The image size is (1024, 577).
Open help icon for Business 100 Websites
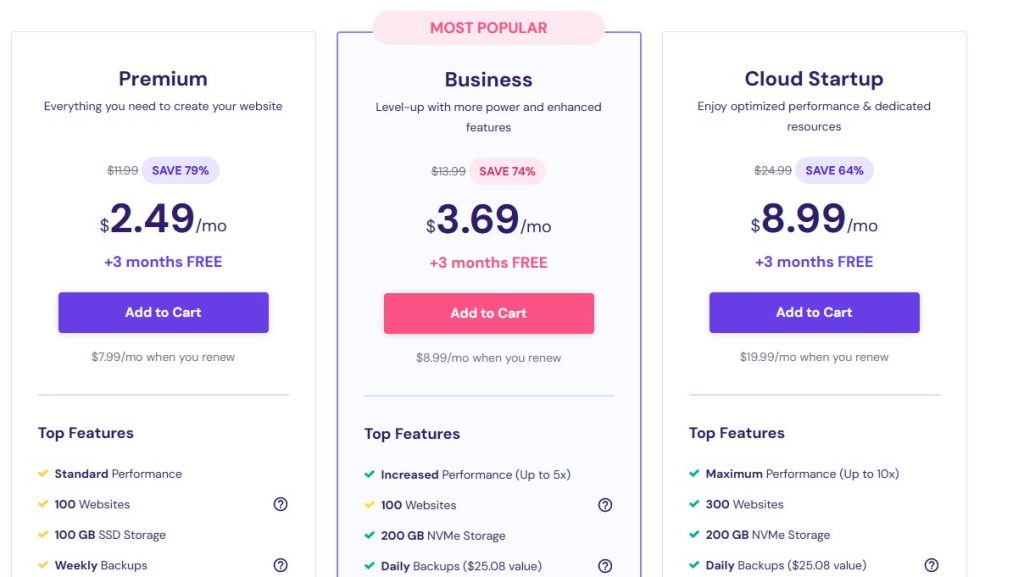coord(605,505)
